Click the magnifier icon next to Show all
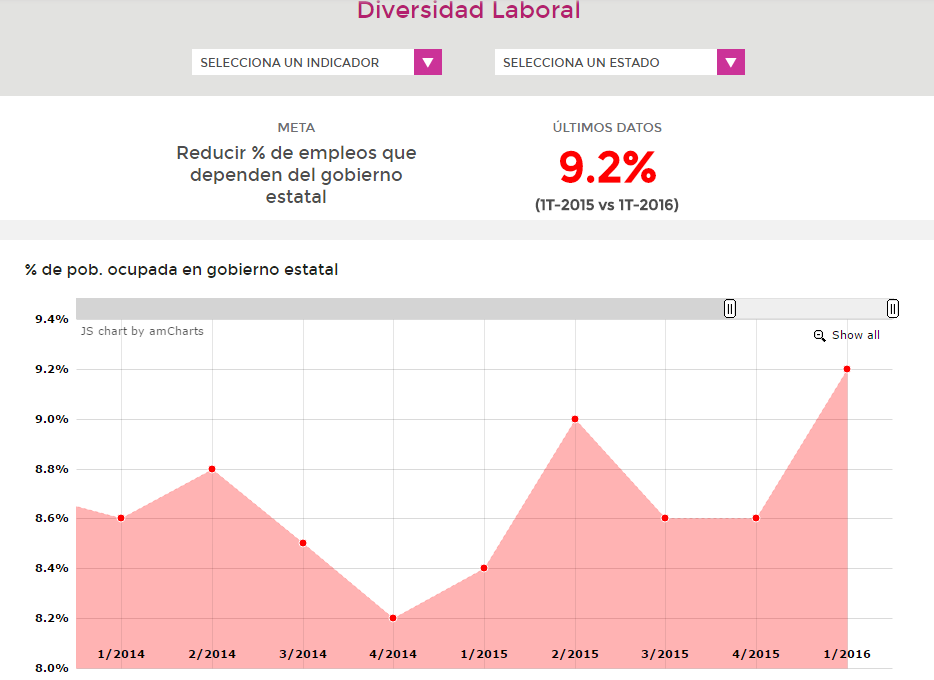This screenshot has width=934, height=680. point(819,336)
